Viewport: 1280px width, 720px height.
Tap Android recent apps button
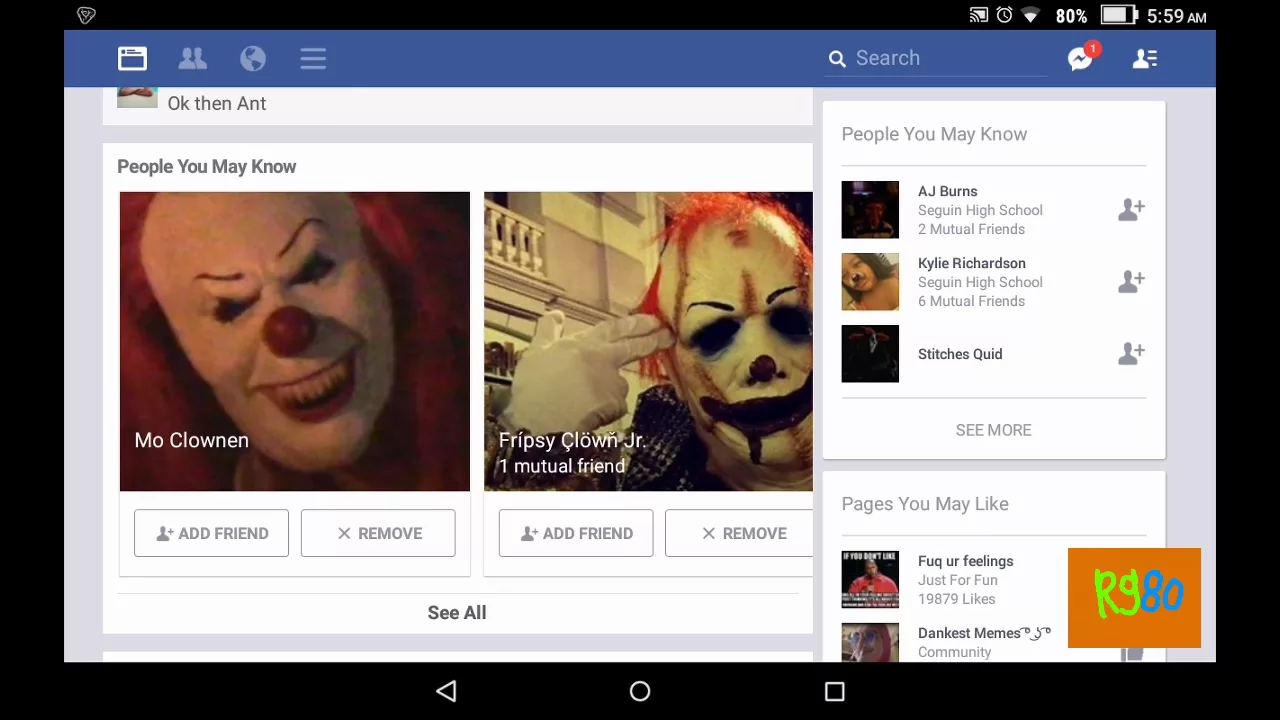[x=834, y=691]
